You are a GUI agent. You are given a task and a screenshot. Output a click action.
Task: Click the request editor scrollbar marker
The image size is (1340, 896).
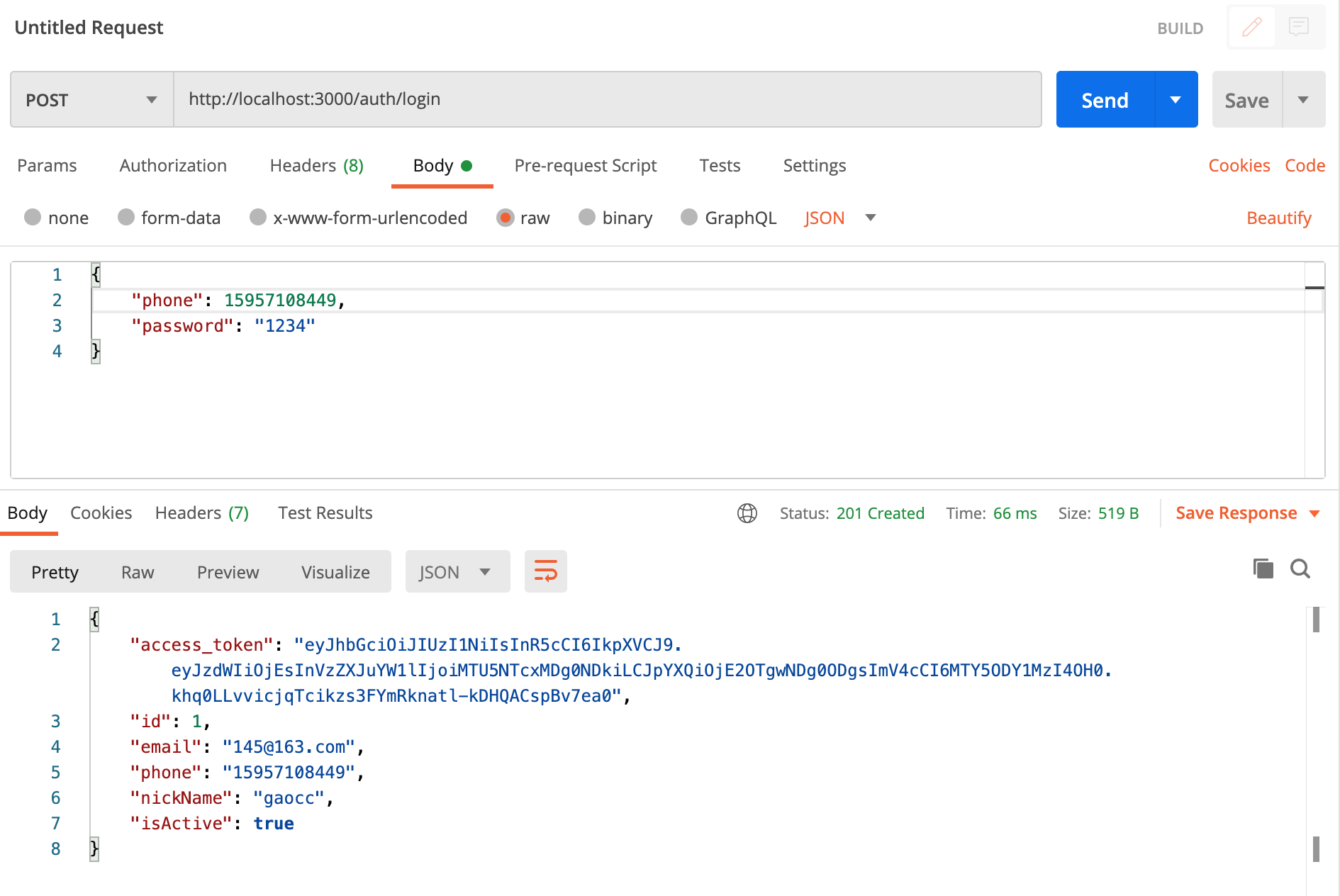tap(1314, 287)
